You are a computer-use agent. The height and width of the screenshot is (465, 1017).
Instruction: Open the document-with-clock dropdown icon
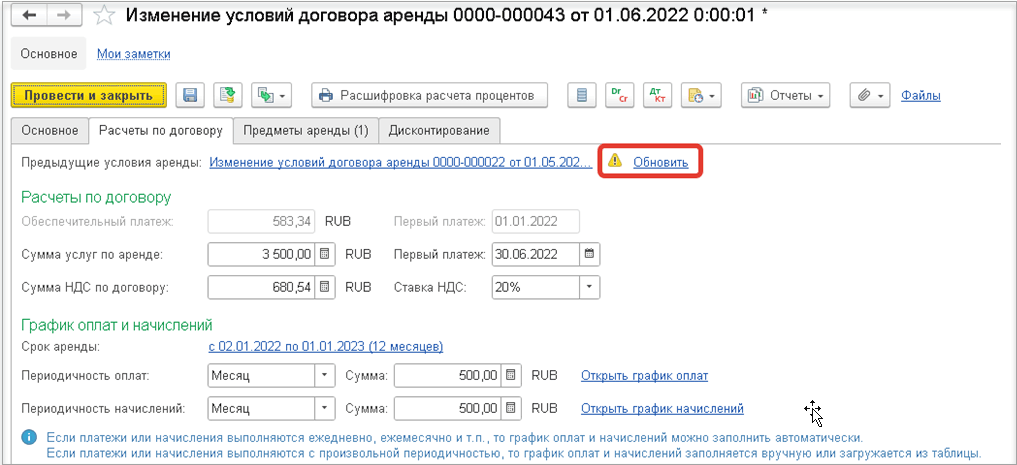(701, 96)
